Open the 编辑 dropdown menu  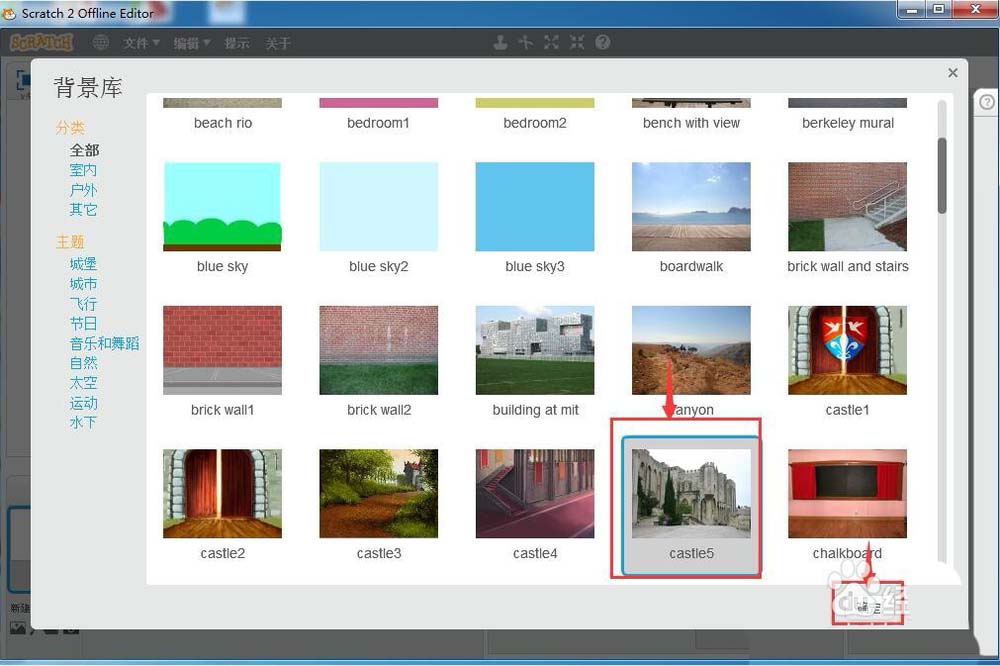tap(191, 43)
